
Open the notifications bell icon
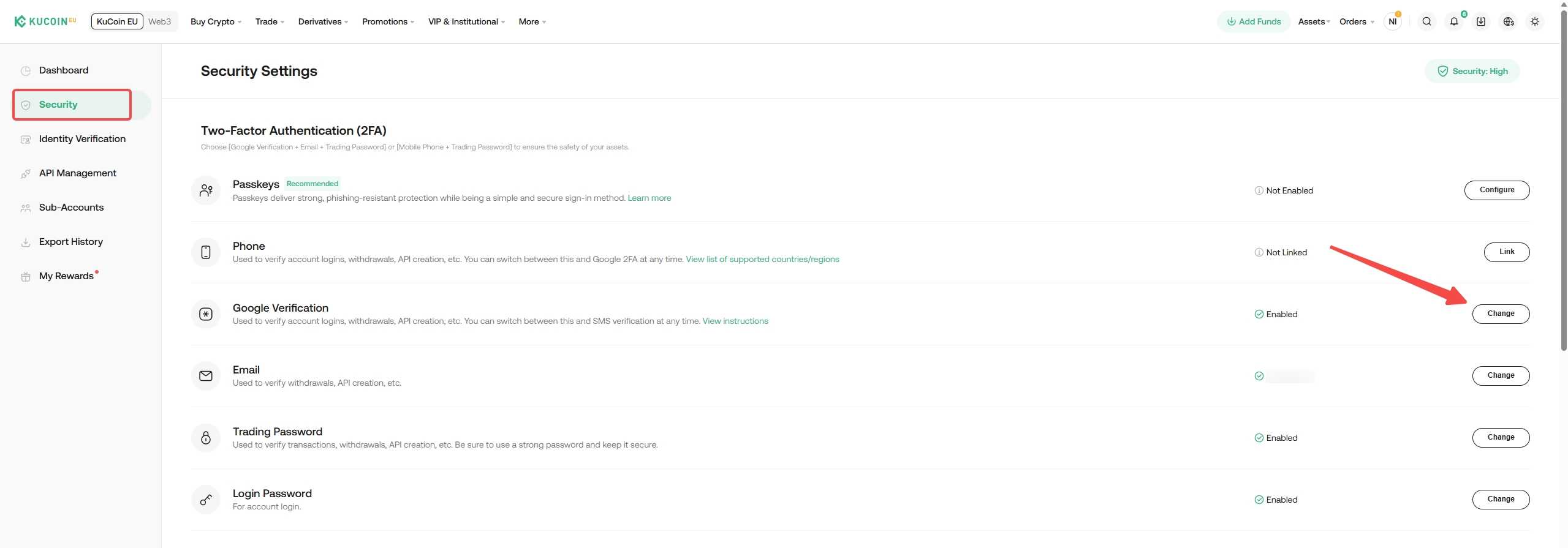(1453, 21)
